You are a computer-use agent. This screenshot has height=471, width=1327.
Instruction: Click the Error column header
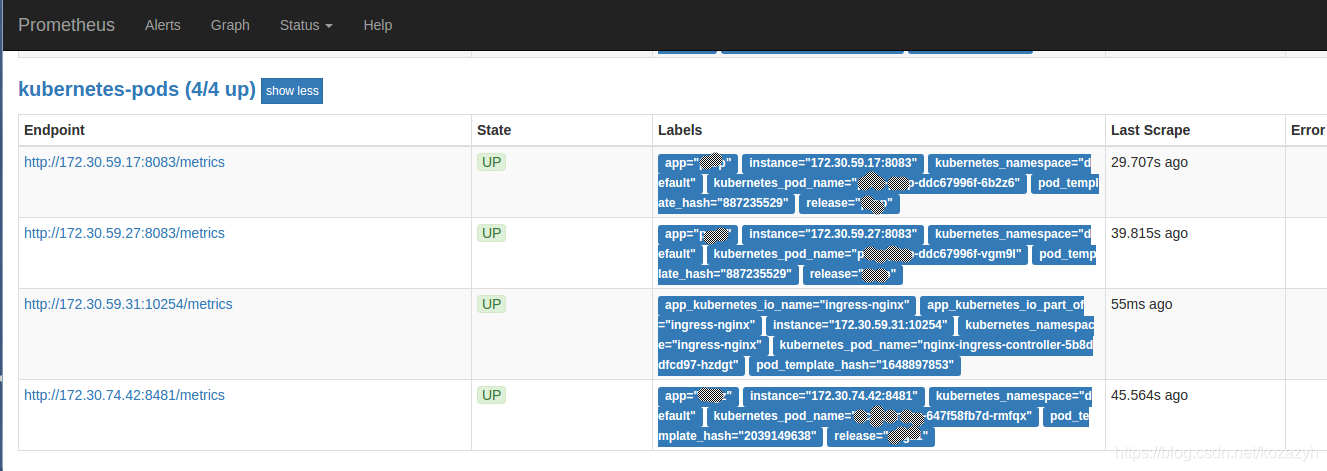[x=1308, y=130]
